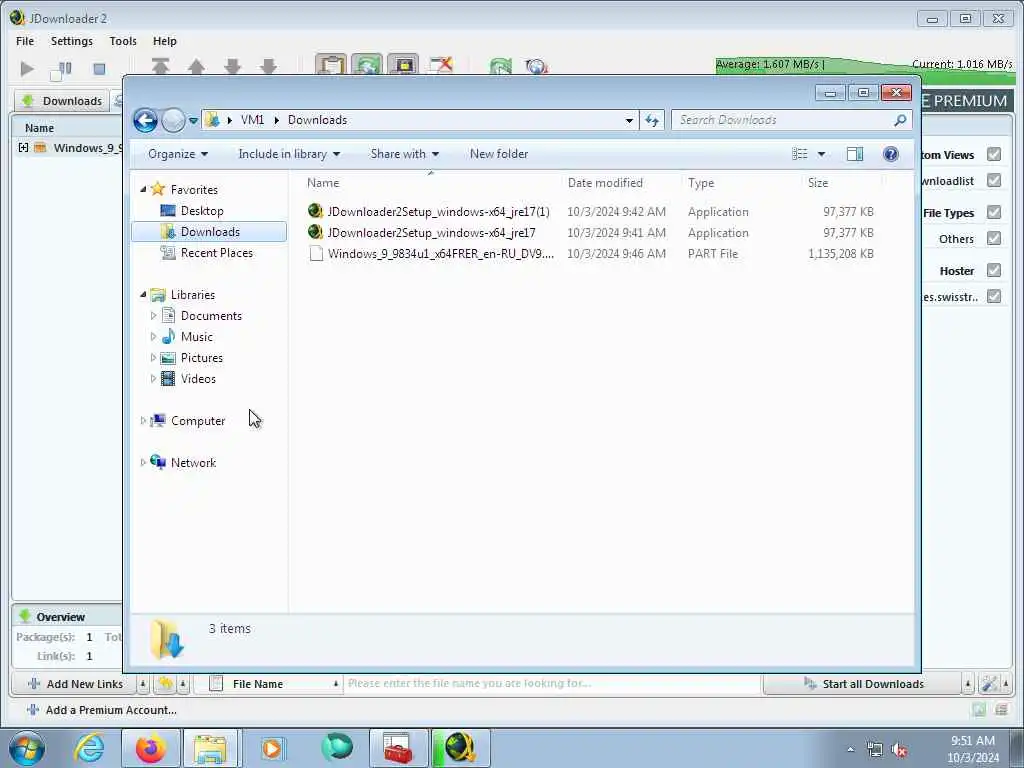Viewport: 1024px width, 768px height.
Task: Expand the Documents library node
Action: click(153, 316)
